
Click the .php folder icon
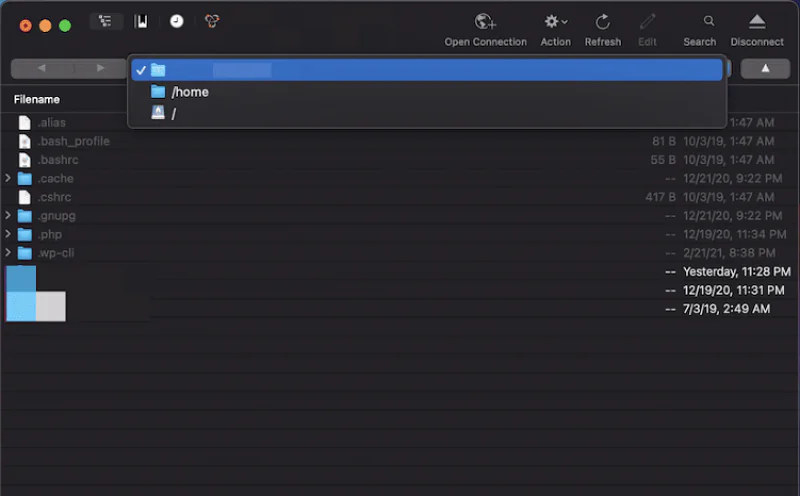click(x=24, y=235)
